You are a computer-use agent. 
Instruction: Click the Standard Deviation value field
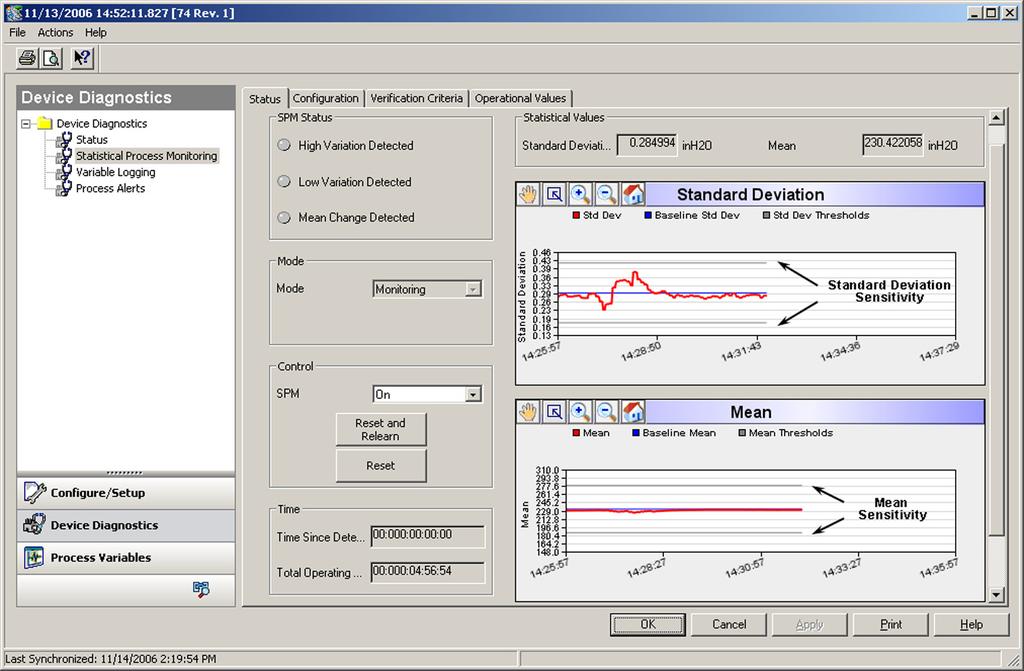coord(647,144)
